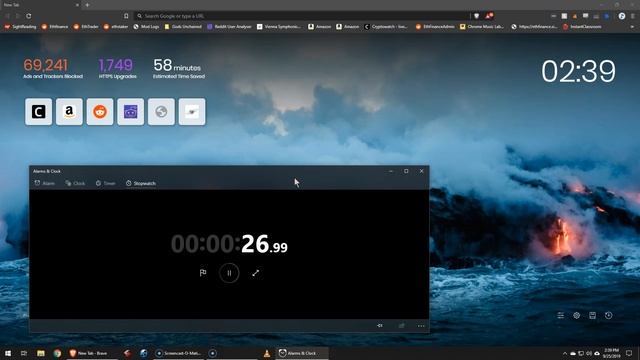Click the 69,241 ads blocked stat
Screen dimensions: 640x360
[53, 68]
